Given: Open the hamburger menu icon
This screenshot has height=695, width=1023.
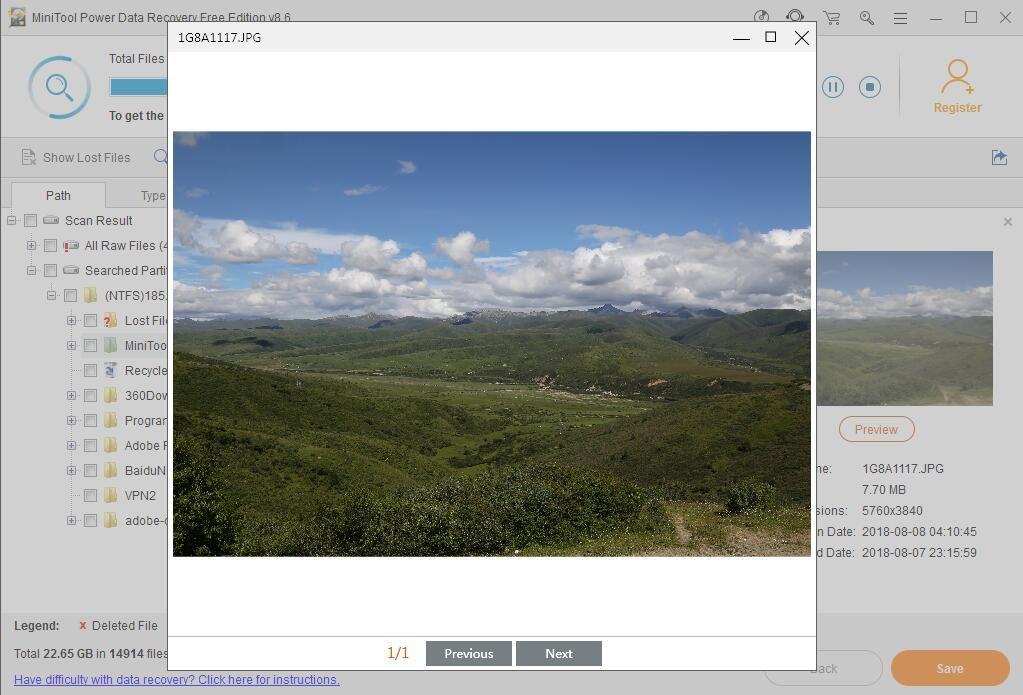Looking at the screenshot, I should click(x=900, y=18).
